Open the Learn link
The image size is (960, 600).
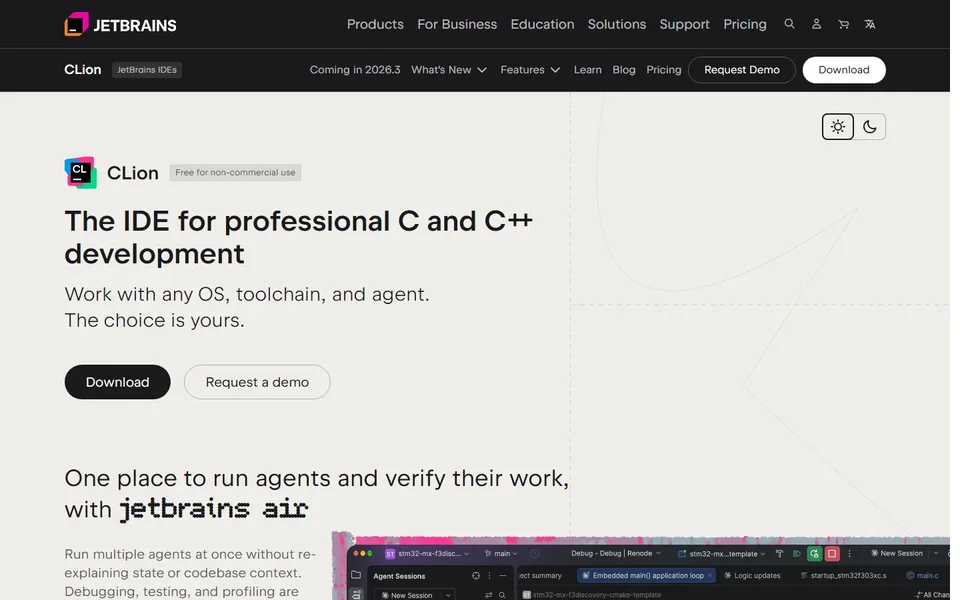[x=587, y=70]
